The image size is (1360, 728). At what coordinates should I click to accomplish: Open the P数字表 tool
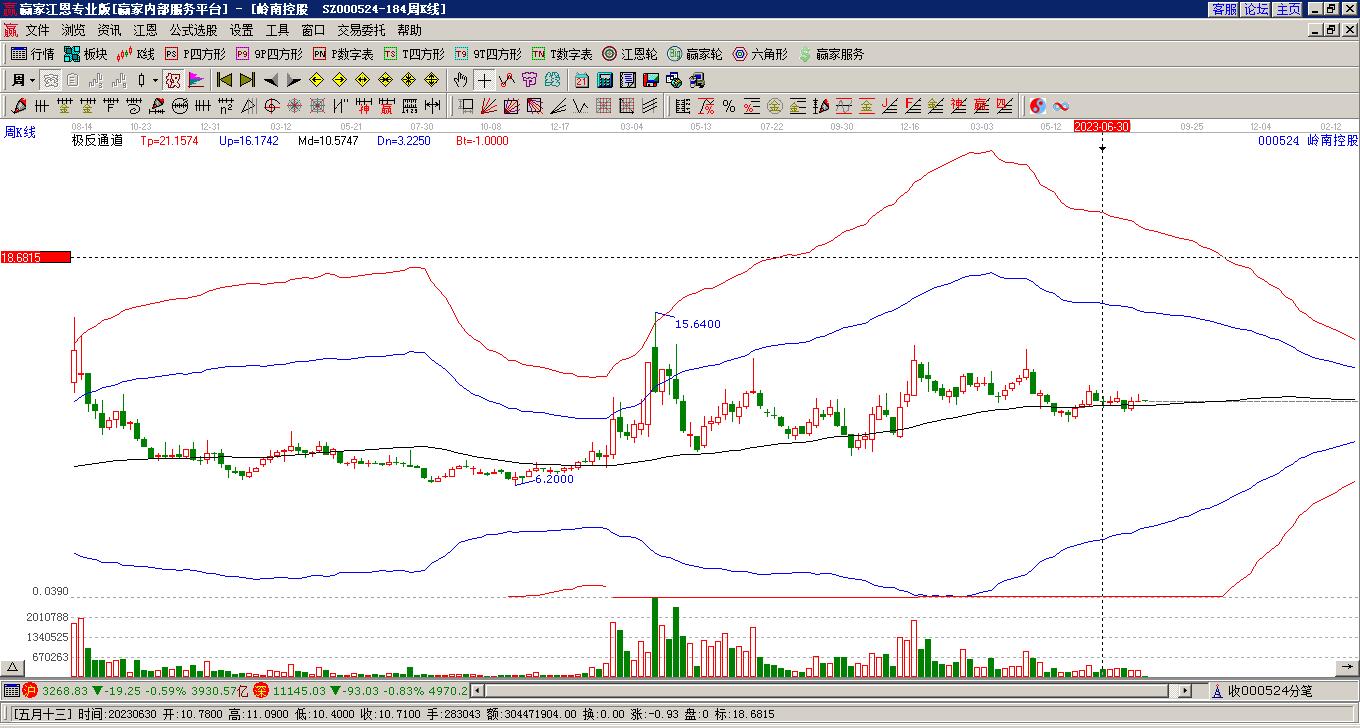point(343,54)
